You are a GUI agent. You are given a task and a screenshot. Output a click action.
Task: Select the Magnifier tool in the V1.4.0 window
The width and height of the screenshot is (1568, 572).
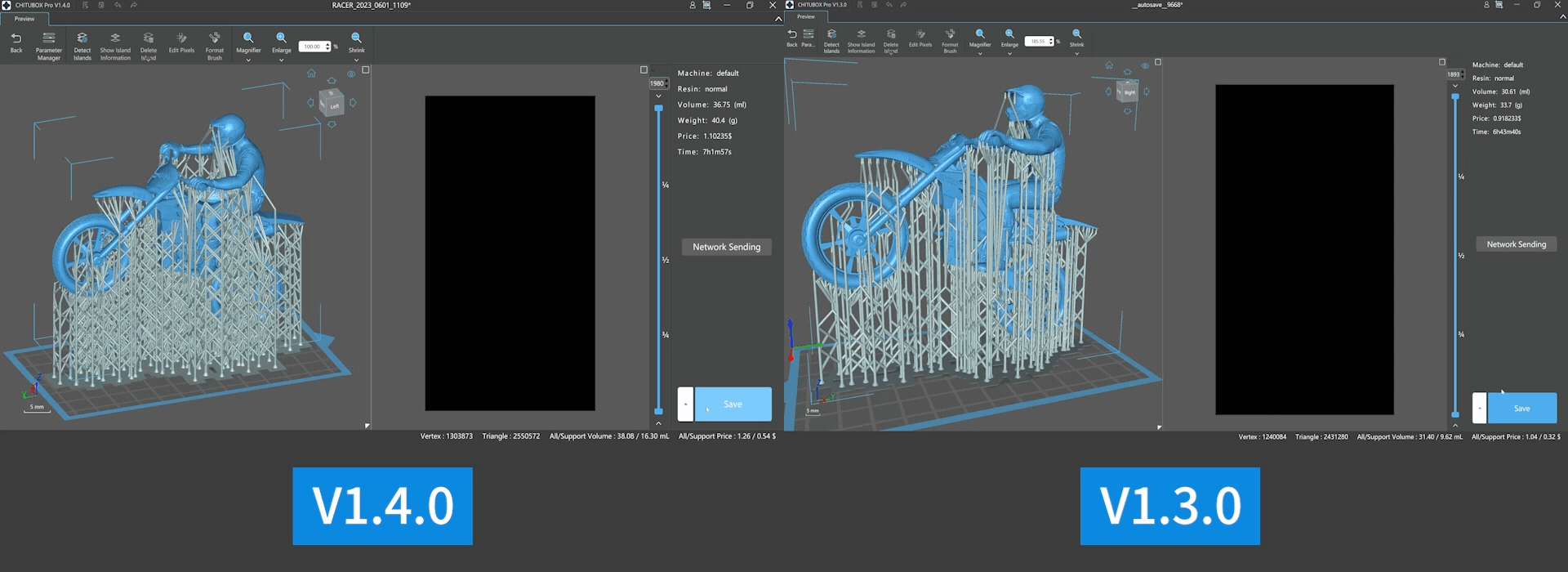248,42
